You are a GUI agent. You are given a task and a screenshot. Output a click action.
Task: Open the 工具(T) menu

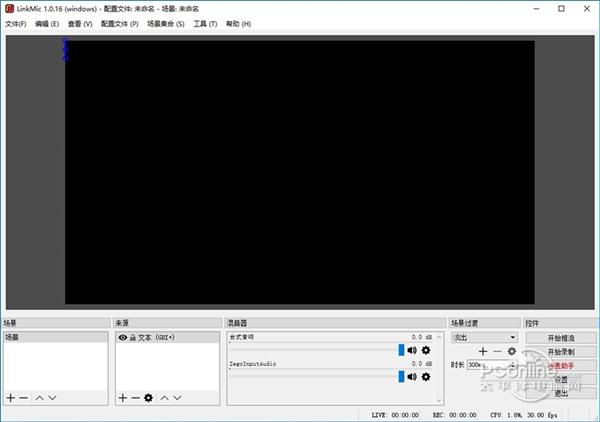205,24
